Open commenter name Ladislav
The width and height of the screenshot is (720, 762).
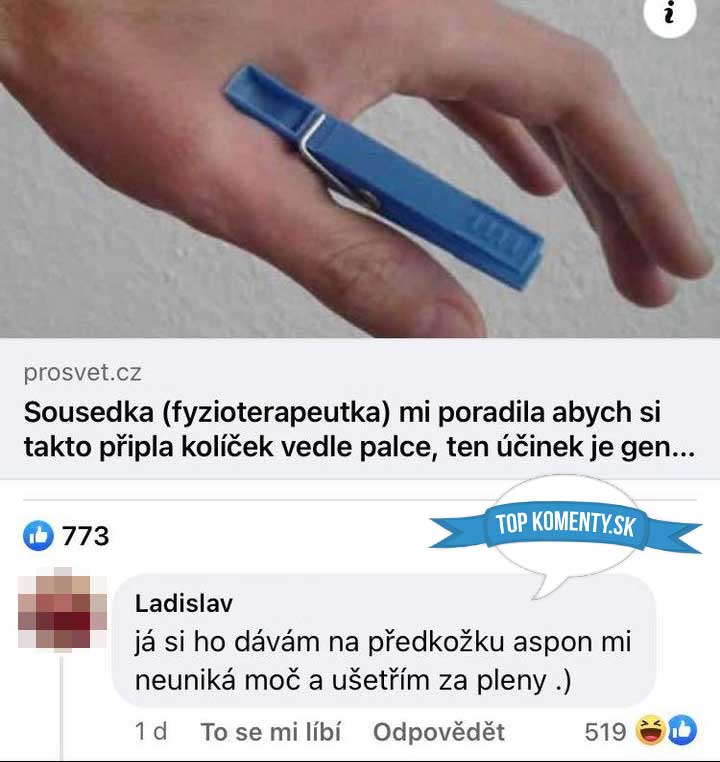[184, 604]
